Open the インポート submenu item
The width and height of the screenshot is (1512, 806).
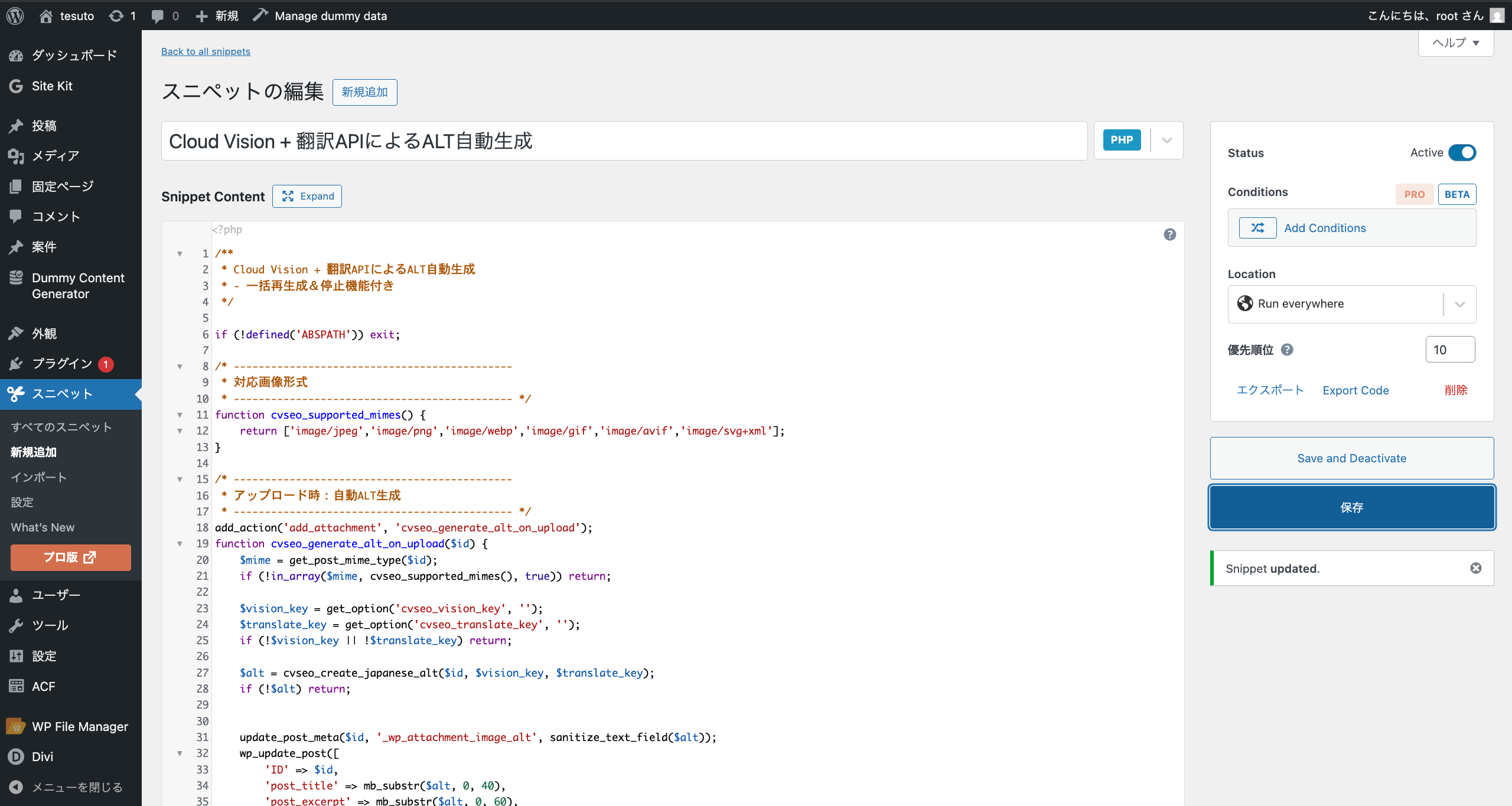click(39, 477)
